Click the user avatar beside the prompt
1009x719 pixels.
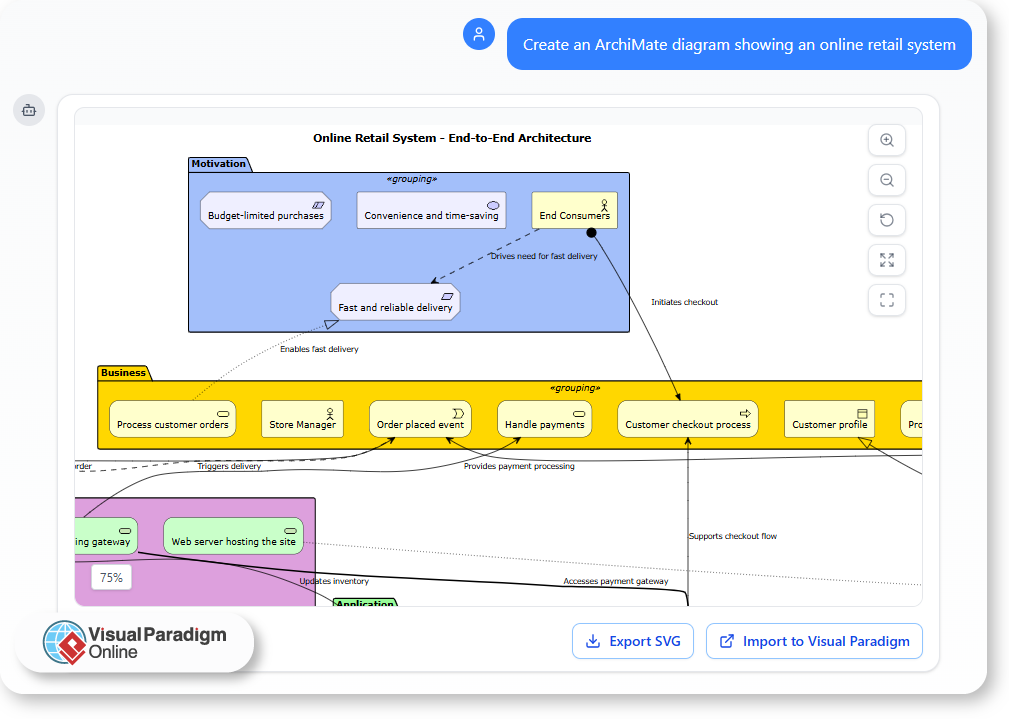click(479, 34)
